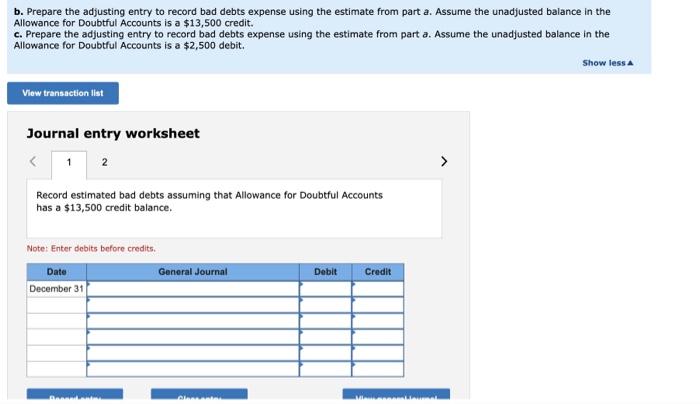Click the 'Note: Enter debits before credits.' text
This screenshot has width=700, height=404.
click(x=91, y=249)
